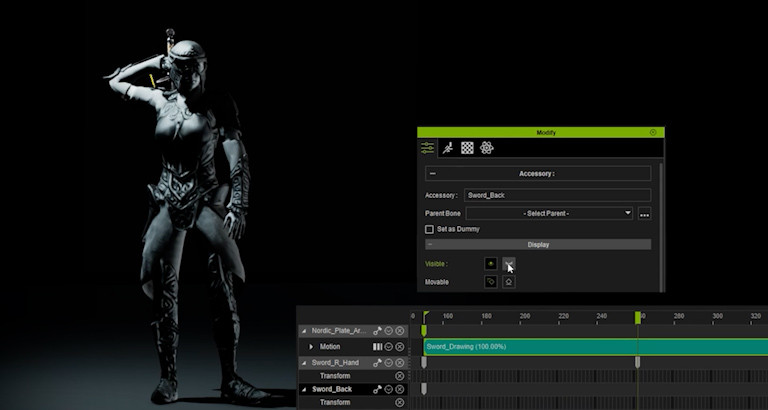Enable the Set as Dummy checkbox
The height and width of the screenshot is (410, 768).
[430, 229]
